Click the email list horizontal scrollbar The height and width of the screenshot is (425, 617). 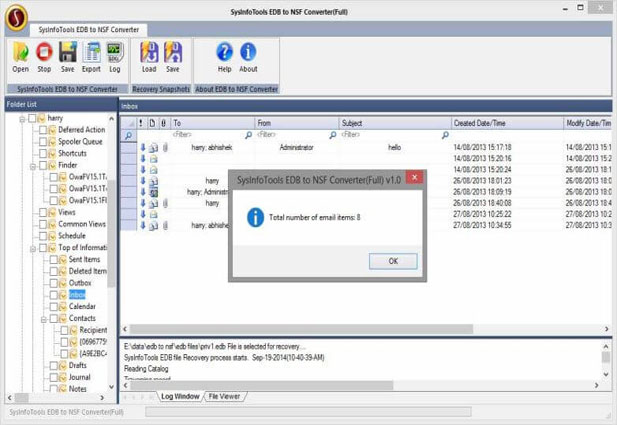301,329
